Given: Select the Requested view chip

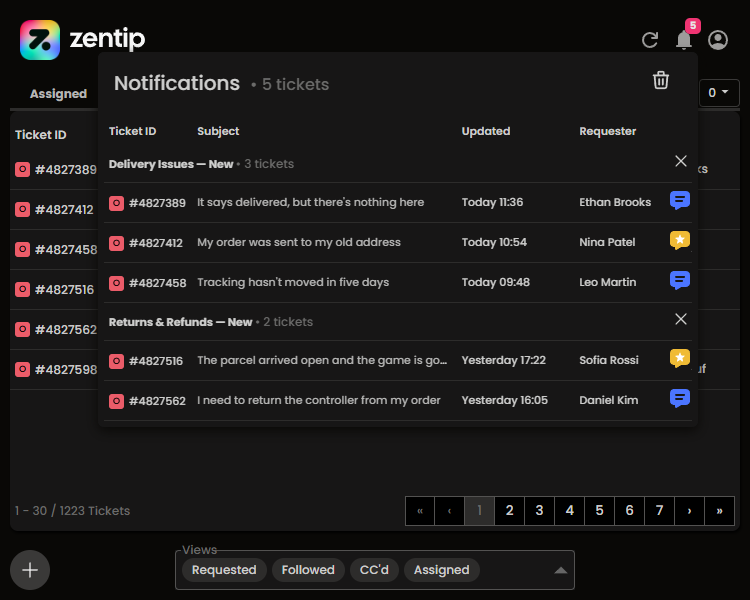Looking at the screenshot, I should (224, 570).
